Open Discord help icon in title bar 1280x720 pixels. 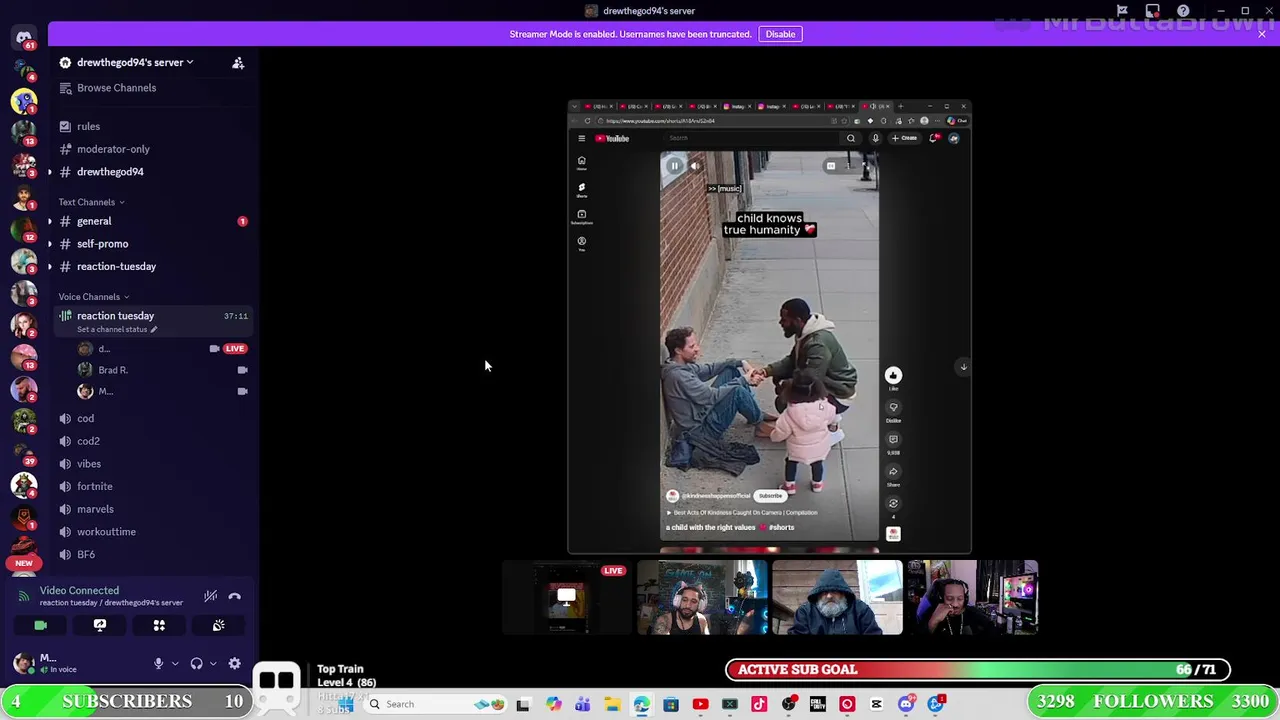(1183, 11)
